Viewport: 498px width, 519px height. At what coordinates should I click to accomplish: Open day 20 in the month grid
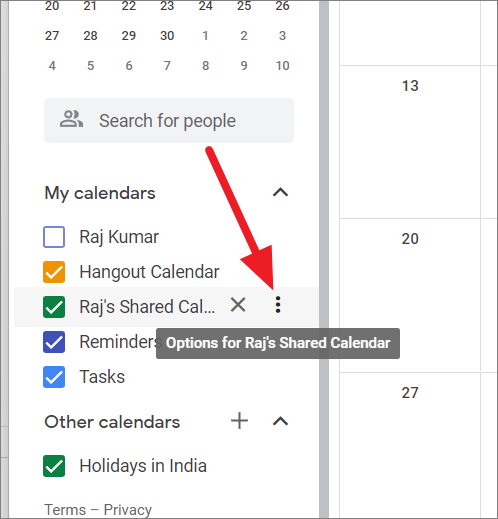(410, 239)
